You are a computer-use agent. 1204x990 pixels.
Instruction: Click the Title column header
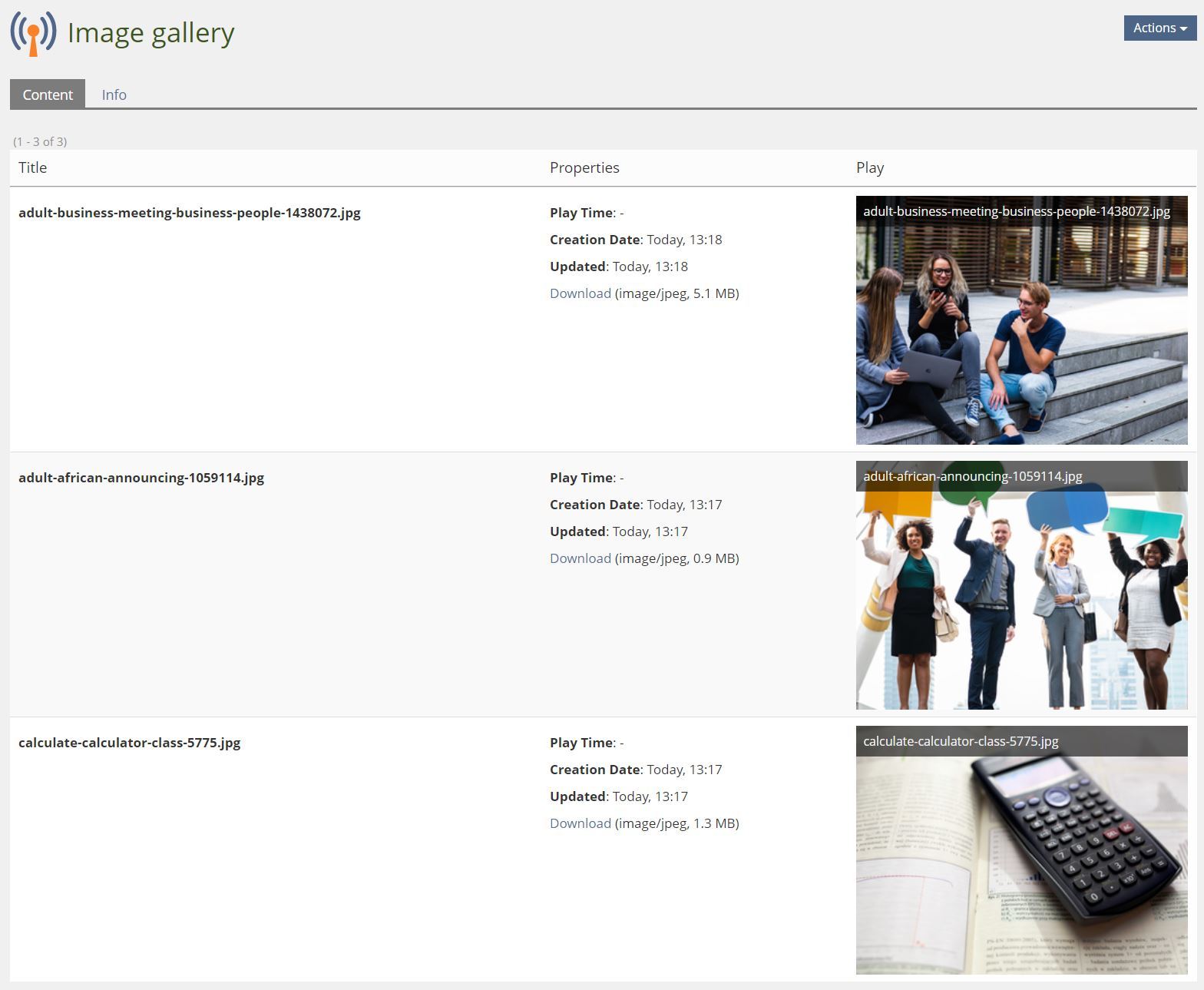32,167
